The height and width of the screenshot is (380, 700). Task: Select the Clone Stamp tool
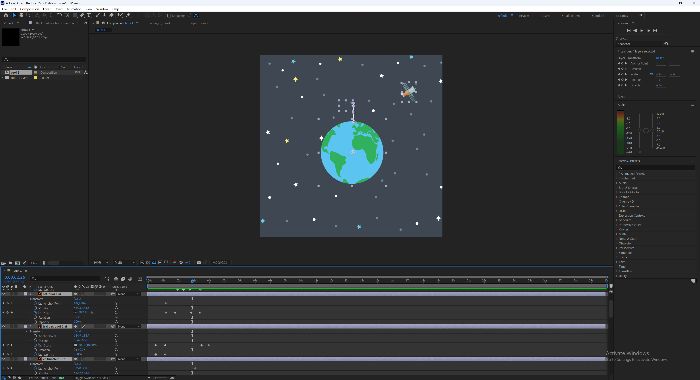[x=104, y=15]
